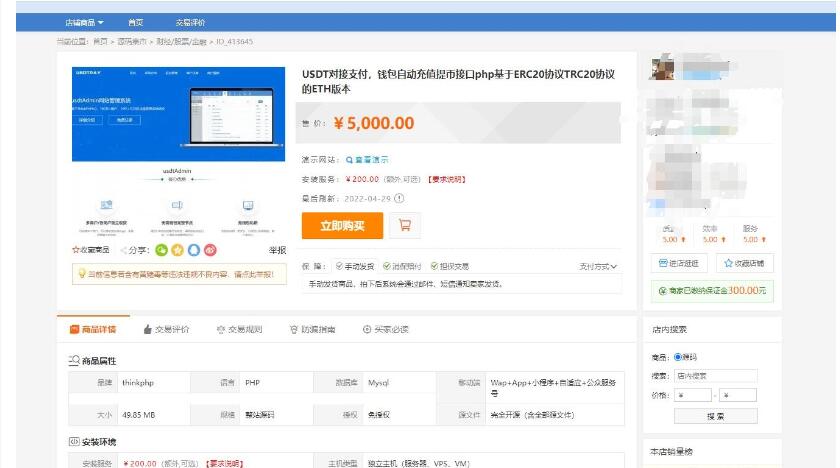The width and height of the screenshot is (840, 468).
Task: Click the ¥5,000.00 price text
Action: pyautogui.click(x=374, y=123)
